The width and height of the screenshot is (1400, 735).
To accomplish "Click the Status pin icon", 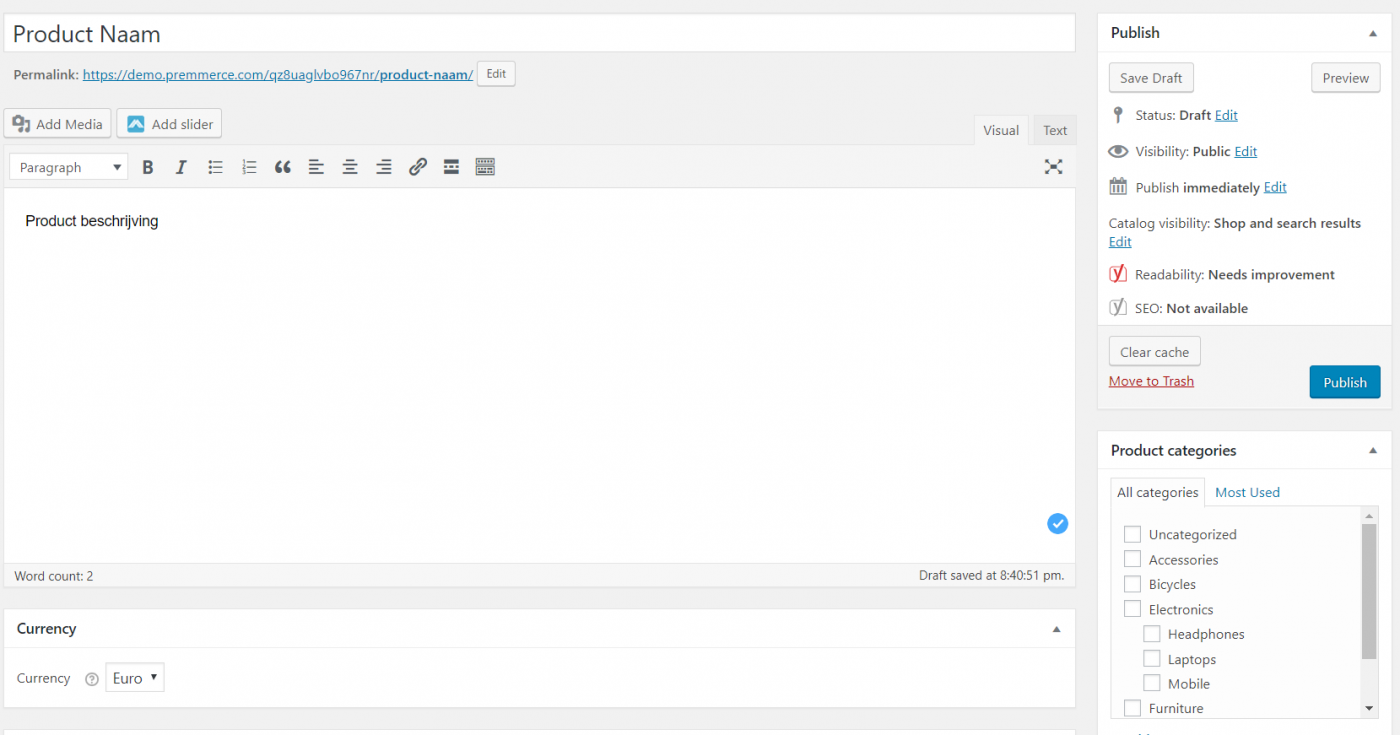I will tap(1118, 115).
